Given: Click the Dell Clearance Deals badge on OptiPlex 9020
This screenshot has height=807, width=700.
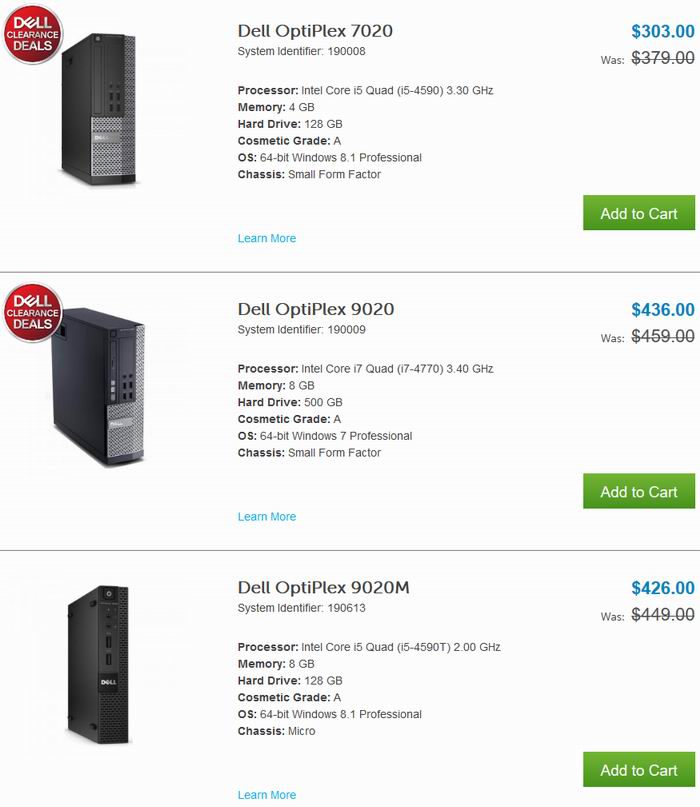Looking at the screenshot, I should [33, 312].
